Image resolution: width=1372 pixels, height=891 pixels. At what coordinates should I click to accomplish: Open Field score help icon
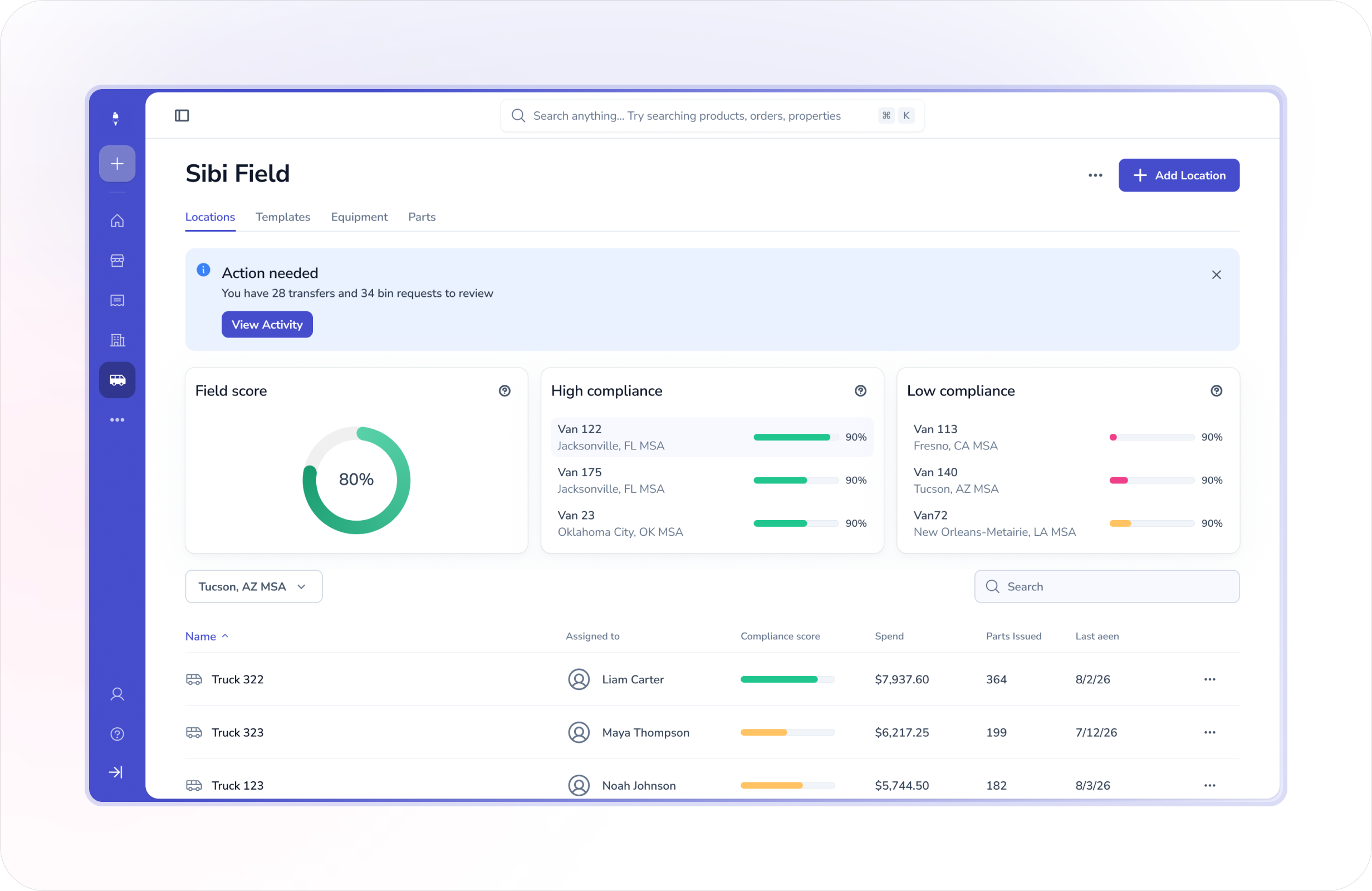coord(504,391)
